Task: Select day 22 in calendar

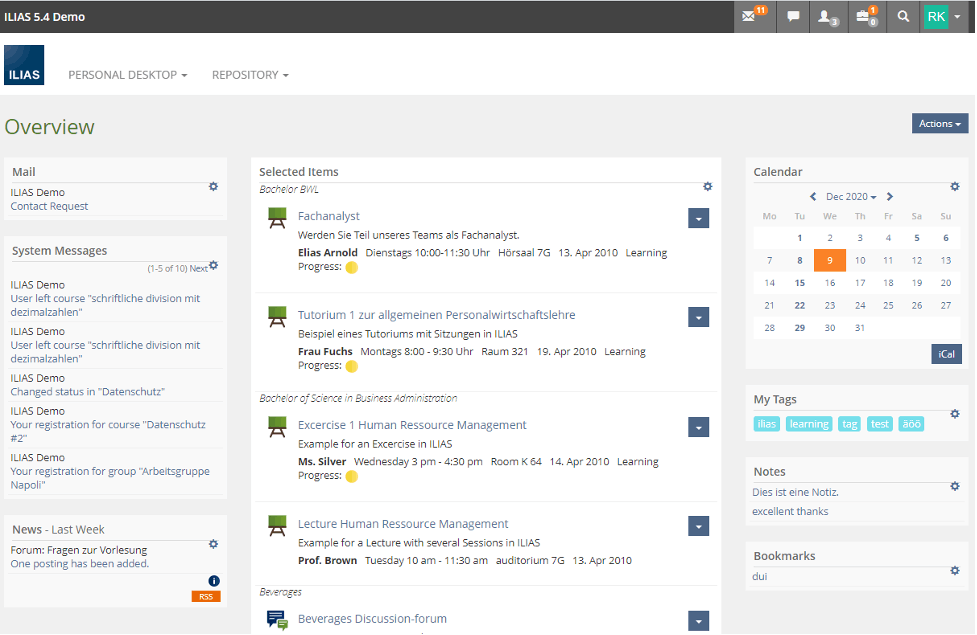Action: [x=799, y=305]
